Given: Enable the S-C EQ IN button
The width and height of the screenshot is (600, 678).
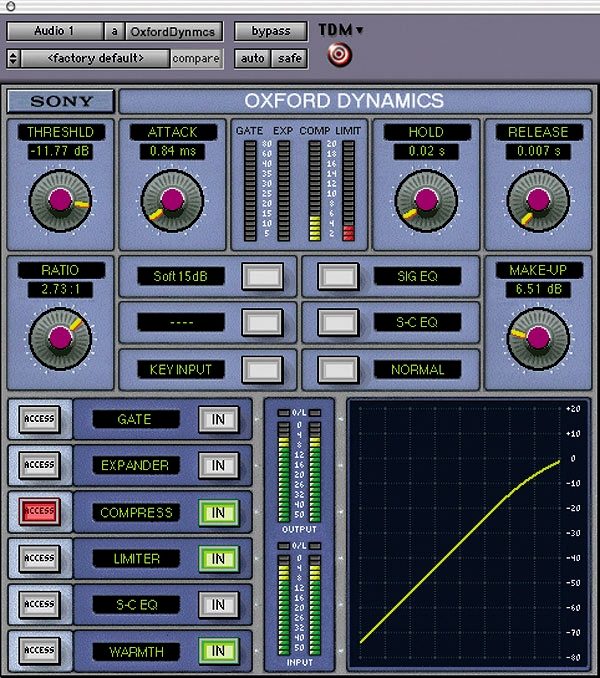Looking at the screenshot, I should [218, 605].
